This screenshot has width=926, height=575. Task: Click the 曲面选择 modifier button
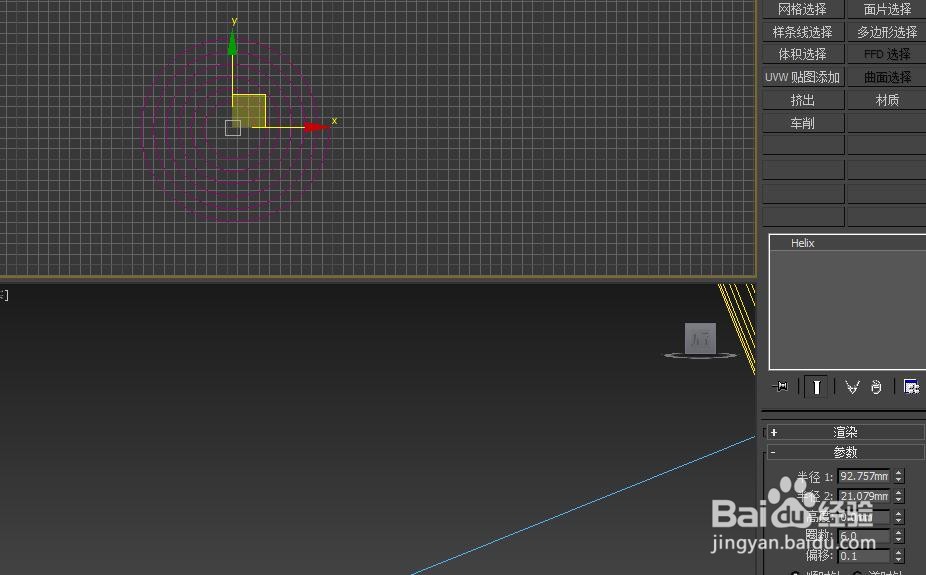[887, 77]
